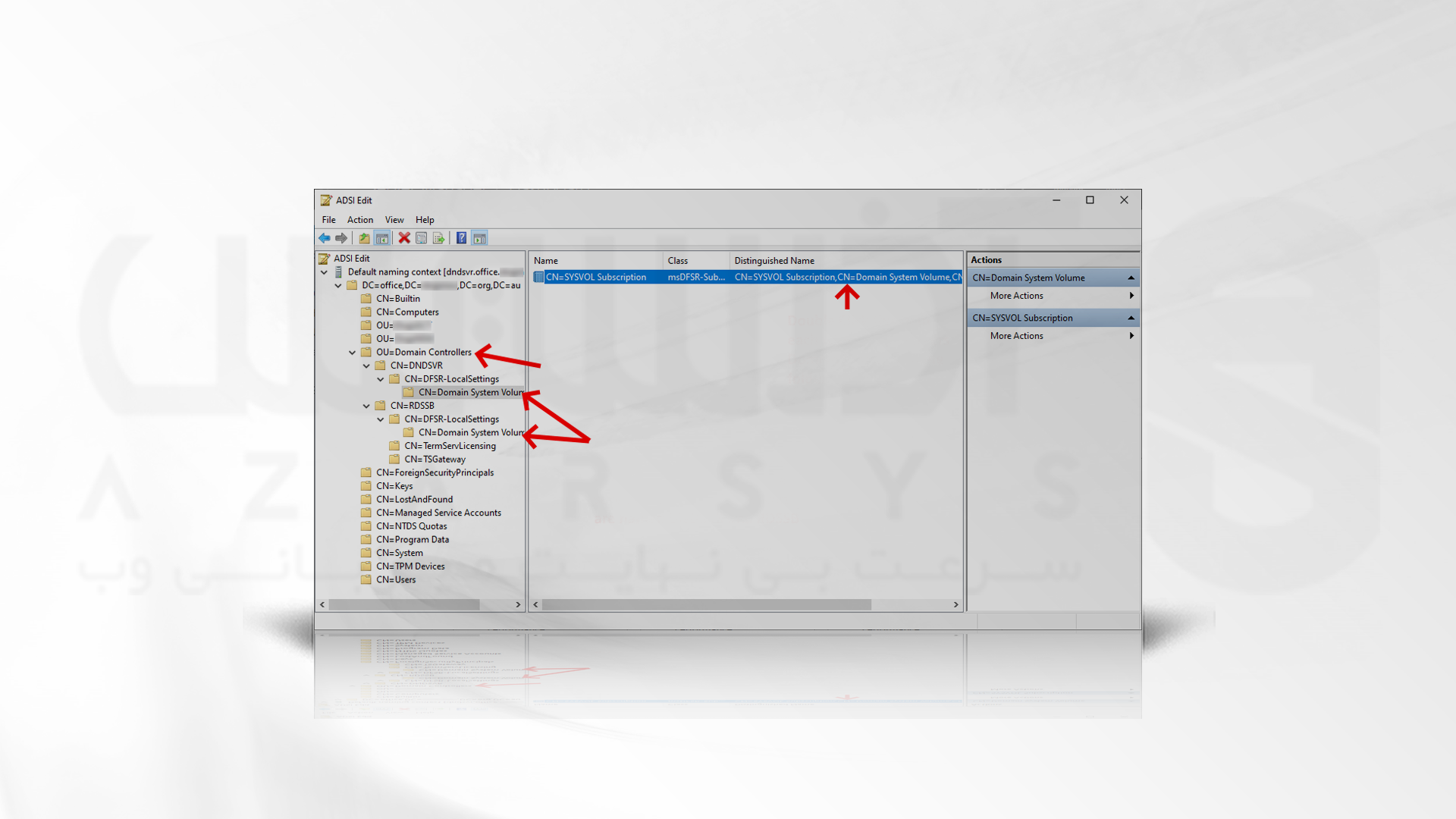Click the Back arrow toolbar icon
This screenshot has width=1456, height=819.
325,238
